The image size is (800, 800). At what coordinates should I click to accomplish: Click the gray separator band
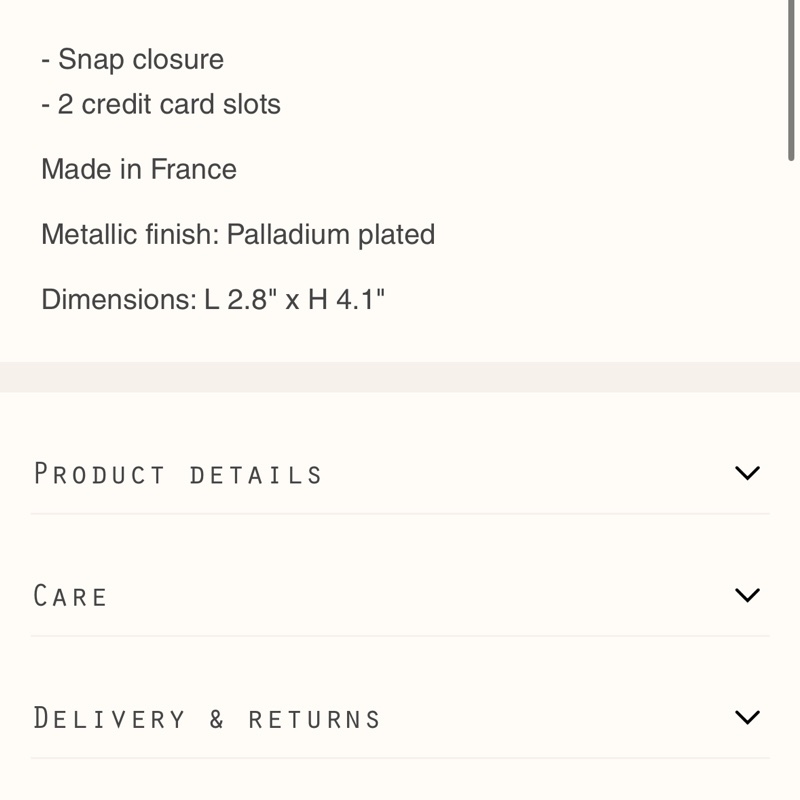(400, 377)
